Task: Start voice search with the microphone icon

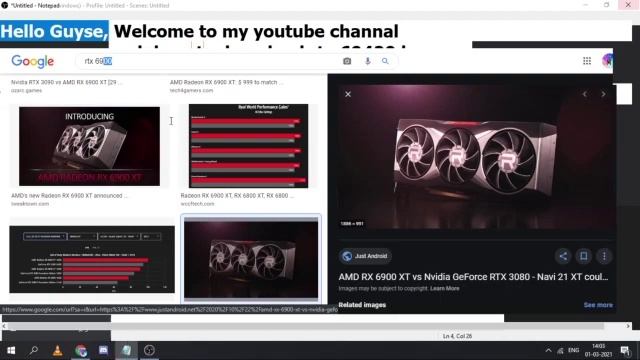Action: [367, 61]
